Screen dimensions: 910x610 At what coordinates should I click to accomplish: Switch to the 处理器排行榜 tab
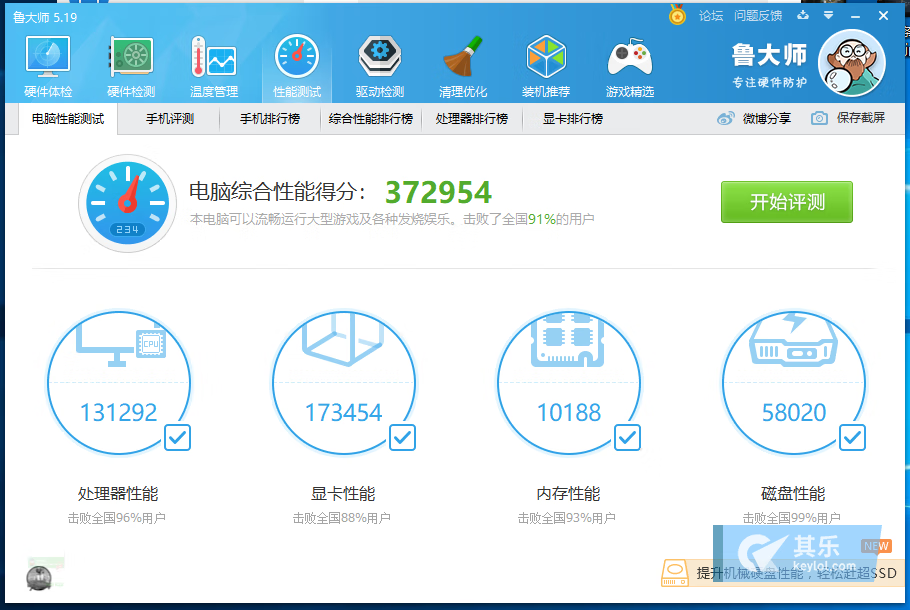(x=472, y=119)
